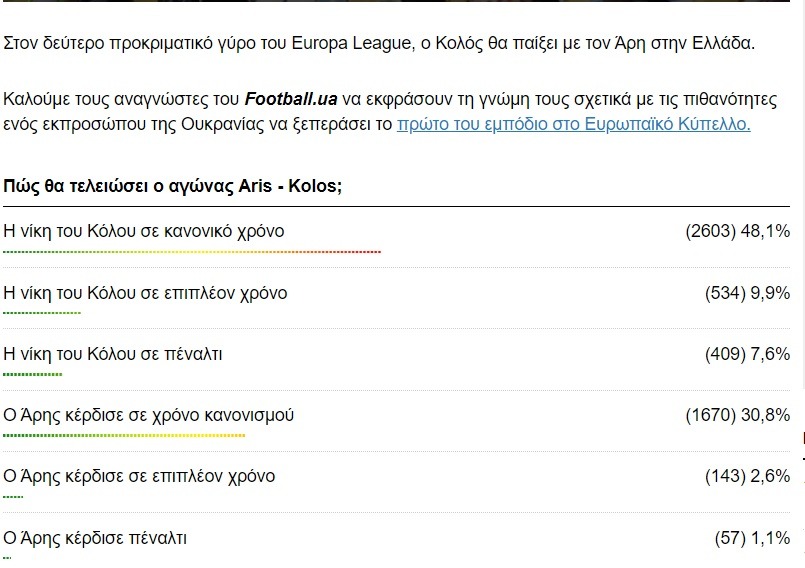Open the 'πρώτο του εμπόδιο στο Ευρωπαϊκό Κύπελλο' link
Viewport: 805px width, 568px height.
pyautogui.click(x=573, y=125)
